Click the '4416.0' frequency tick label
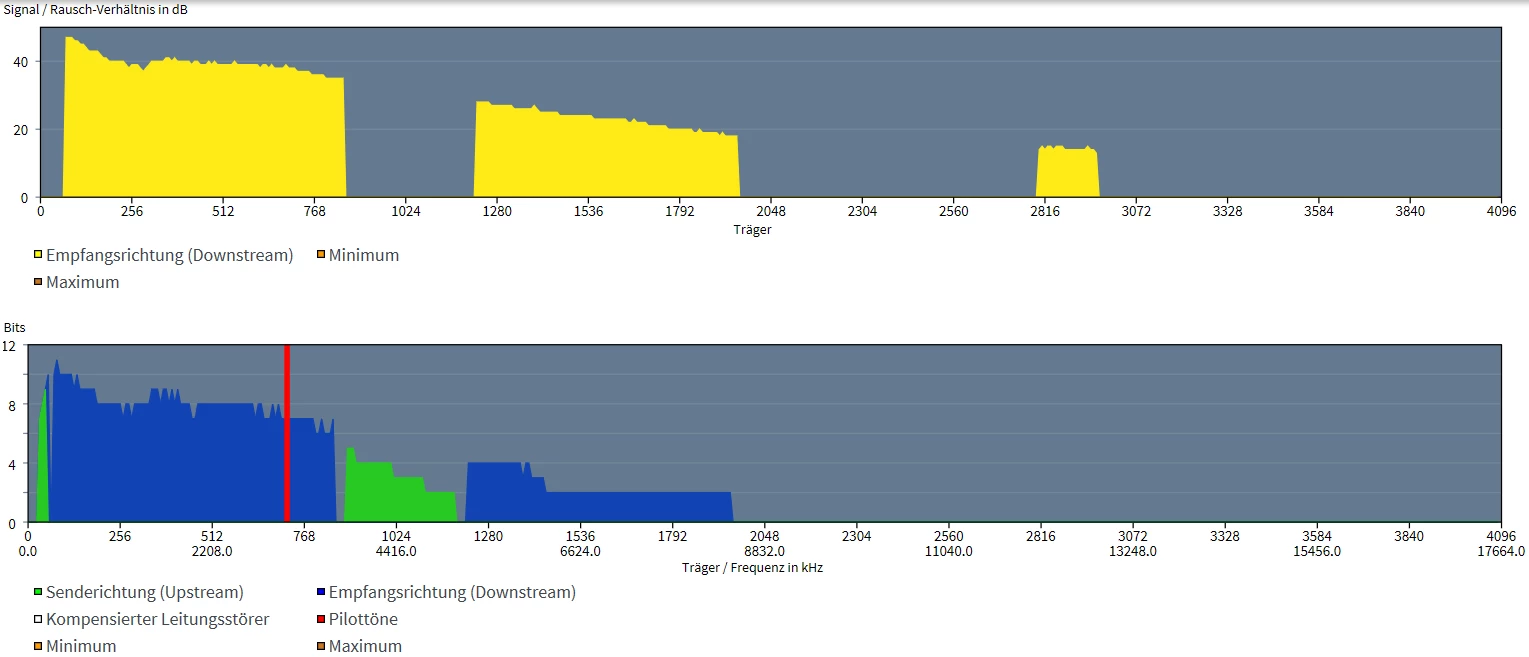 click(396, 551)
